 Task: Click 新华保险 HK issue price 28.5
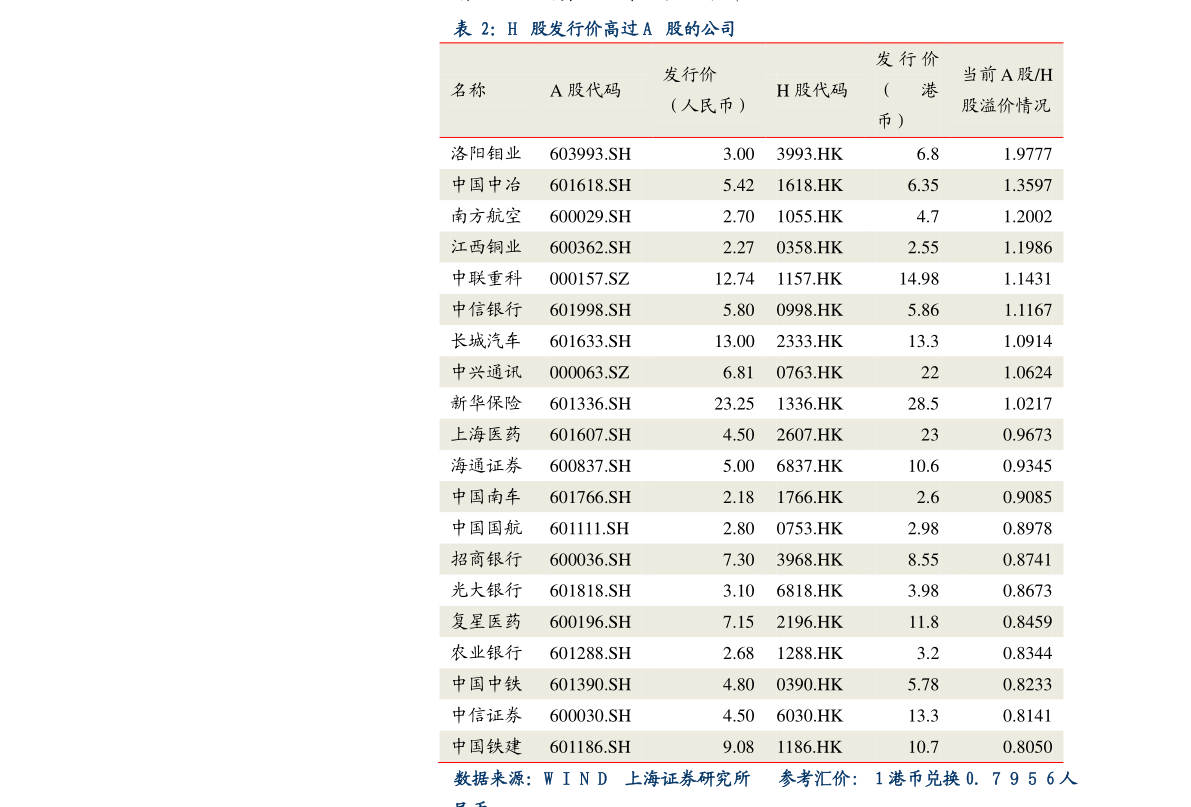point(924,403)
